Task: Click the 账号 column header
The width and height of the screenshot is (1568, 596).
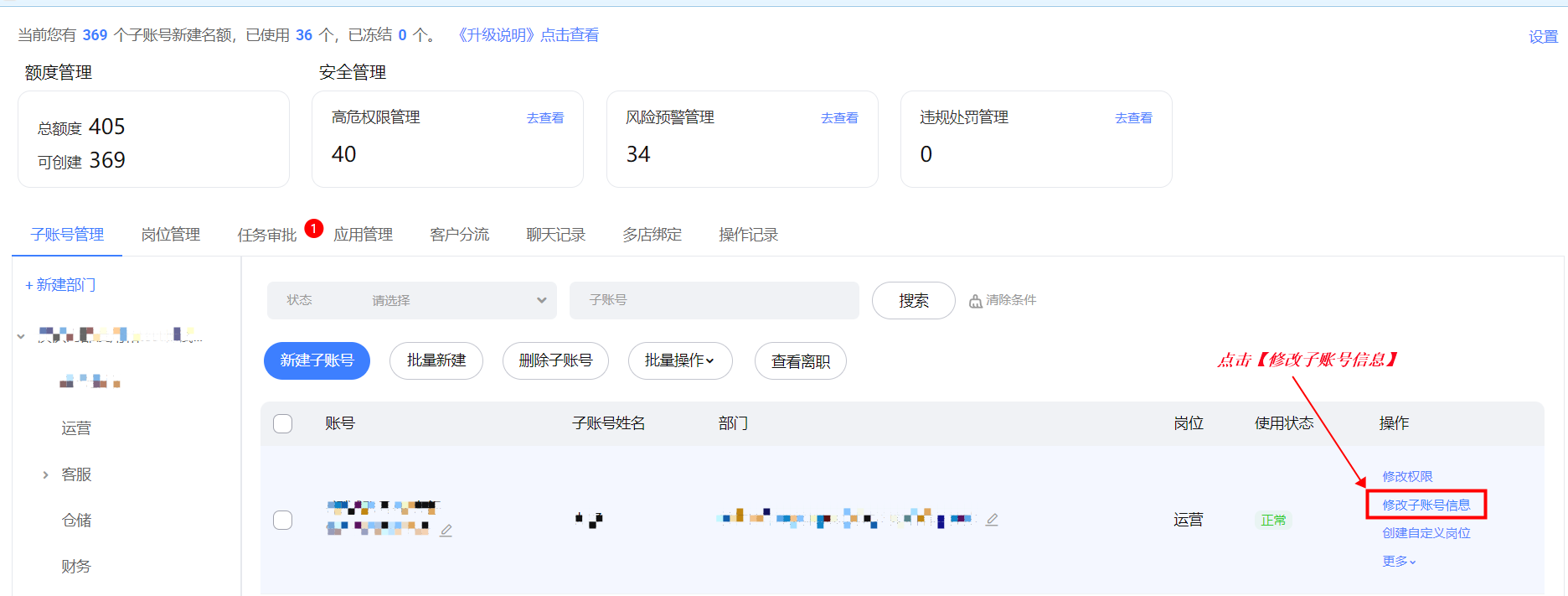Action: pyautogui.click(x=340, y=423)
